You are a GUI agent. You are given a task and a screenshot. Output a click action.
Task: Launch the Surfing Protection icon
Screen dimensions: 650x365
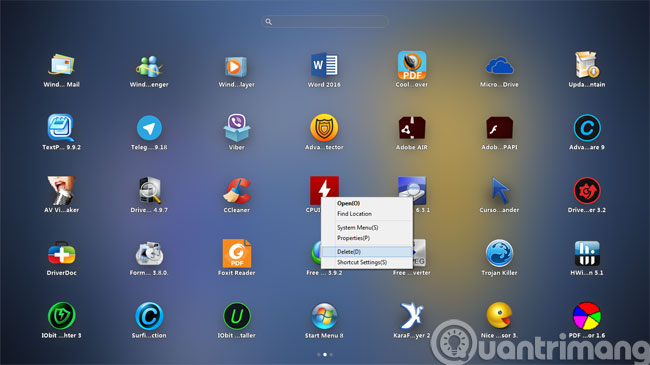(x=149, y=316)
